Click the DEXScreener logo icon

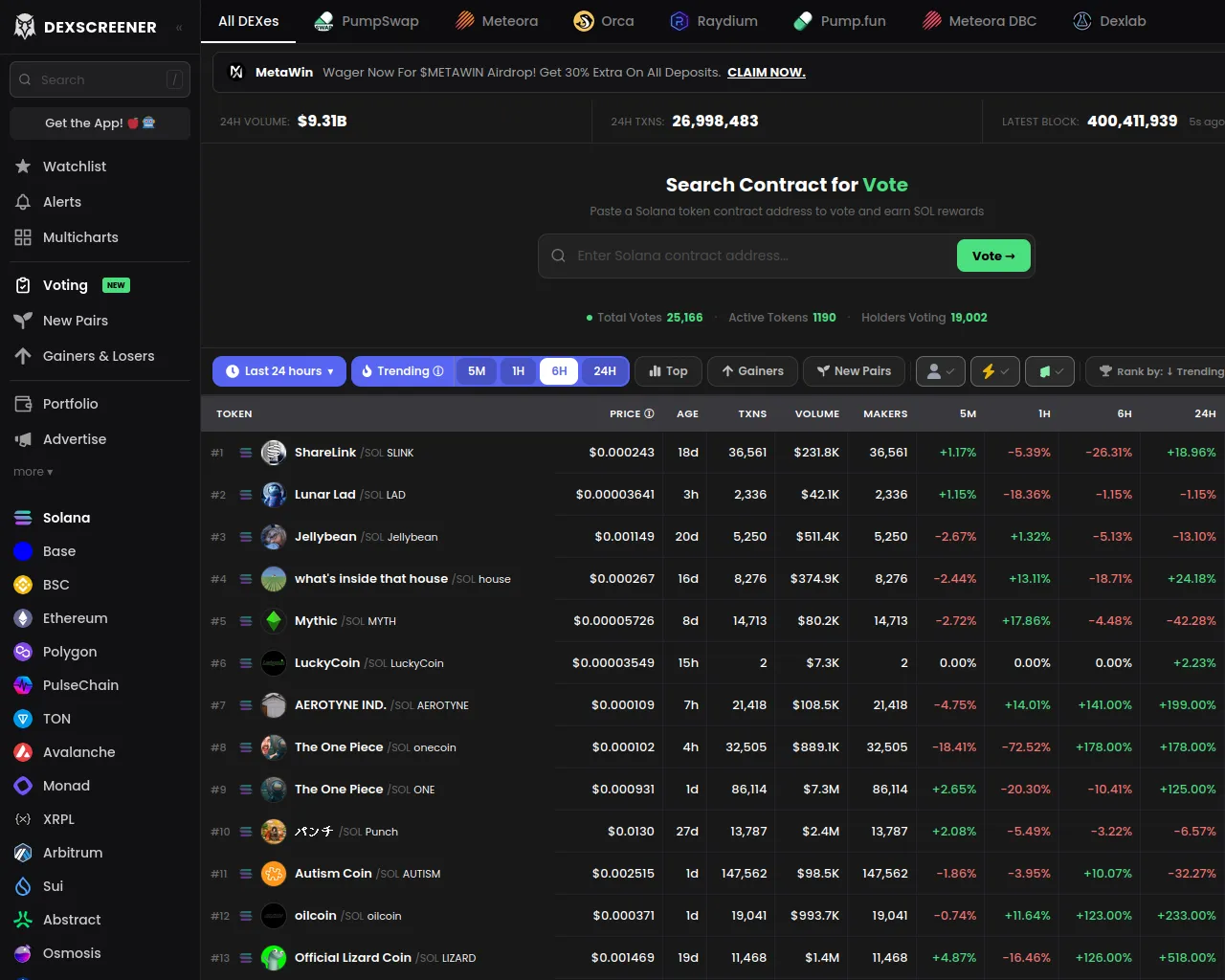[x=25, y=27]
